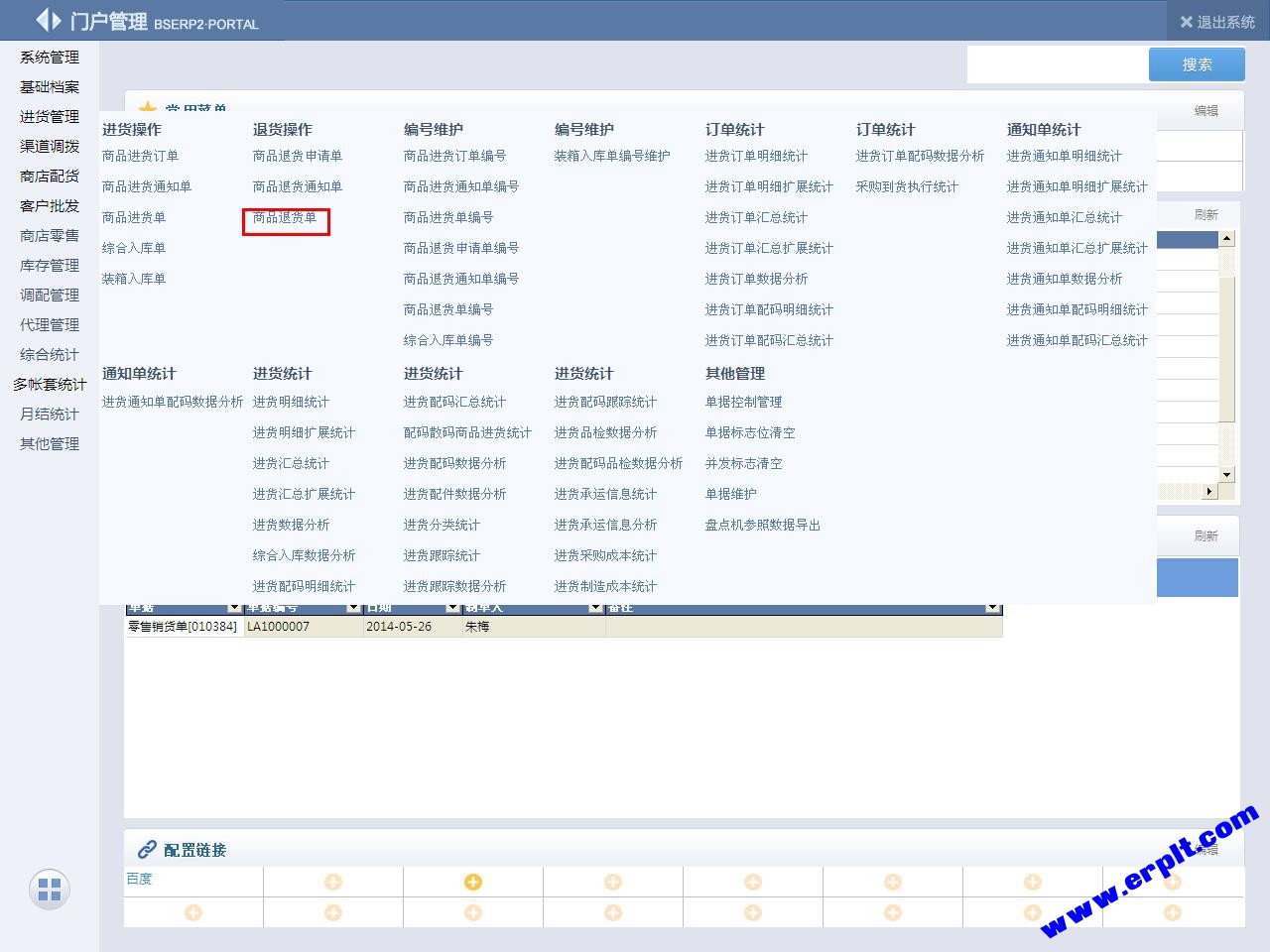This screenshot has height=952, width=1270.
Task: Click the highlighted orange plus icon in 配置链接
Action: [x=473, y=882]
